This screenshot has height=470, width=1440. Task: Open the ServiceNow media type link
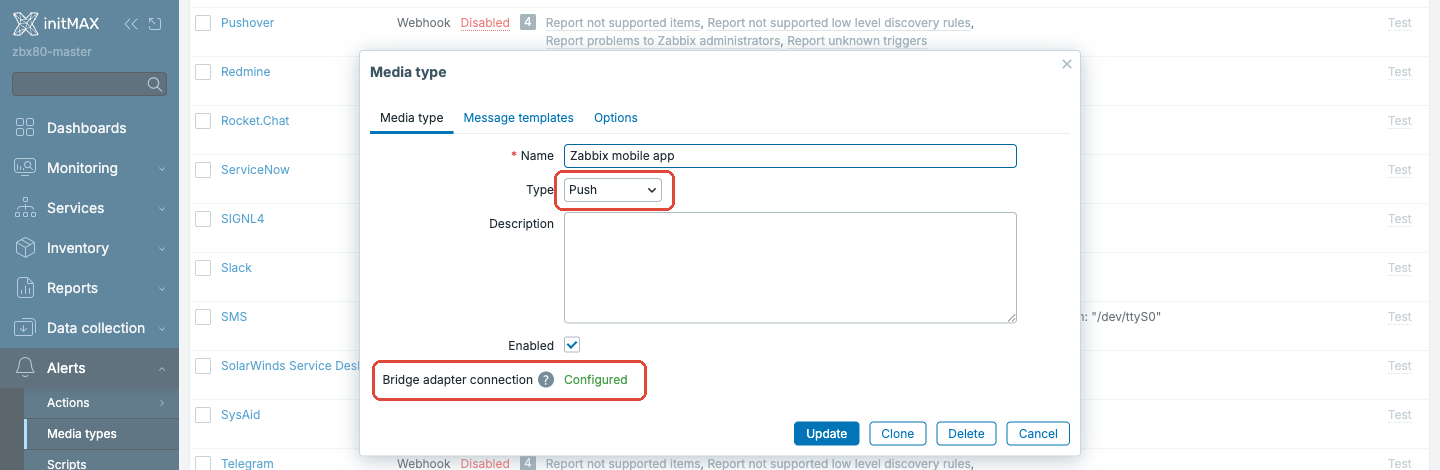point(255,170)
